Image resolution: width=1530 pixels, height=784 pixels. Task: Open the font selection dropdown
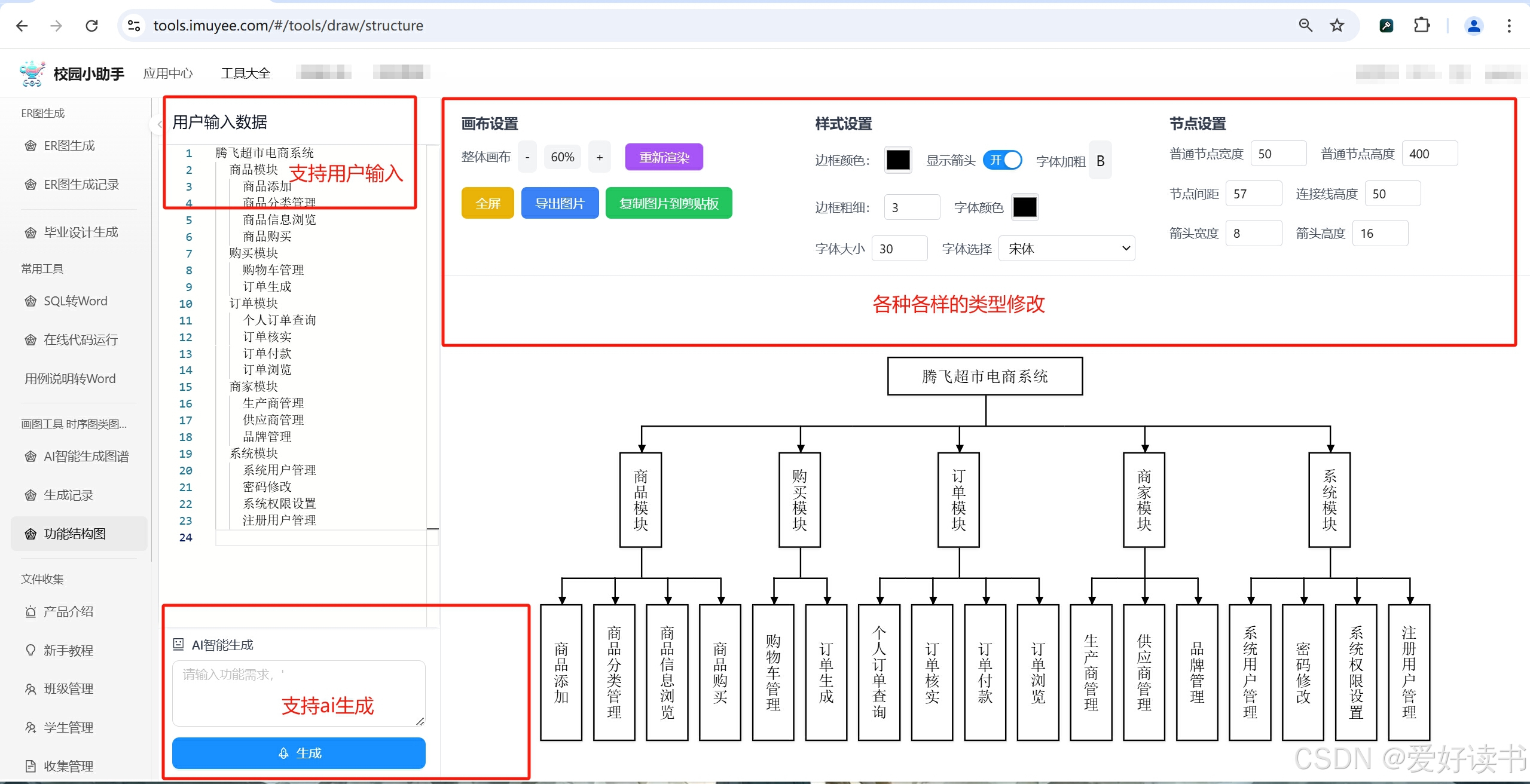(x=1066, y=249)
